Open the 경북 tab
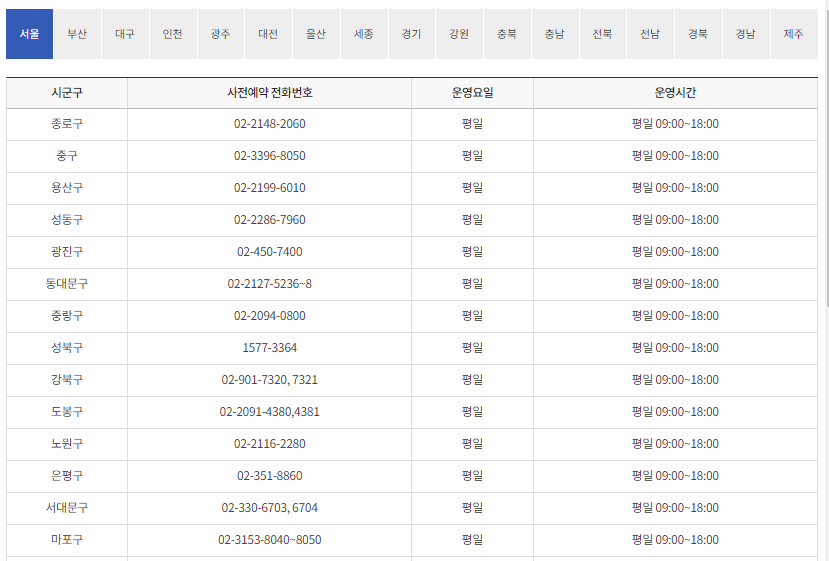This screenshot has width=829, height=561. click(x=698, y=34)
